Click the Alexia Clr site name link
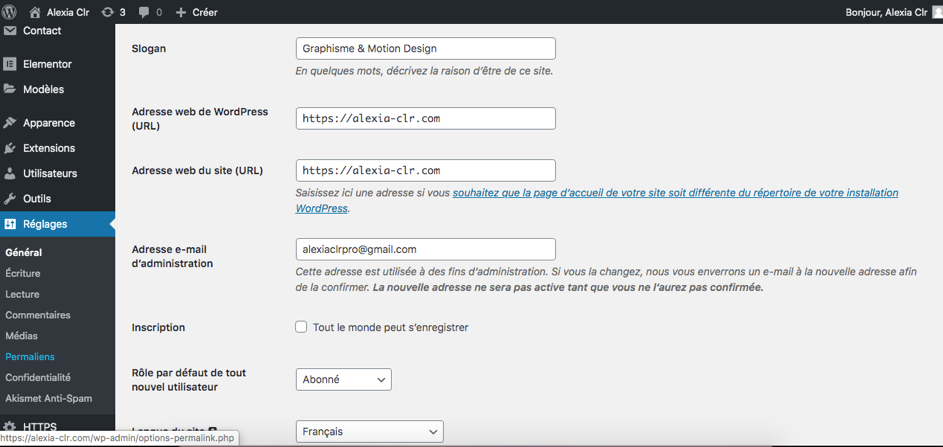This screenshot has height=447, width=943. (68, 12)
